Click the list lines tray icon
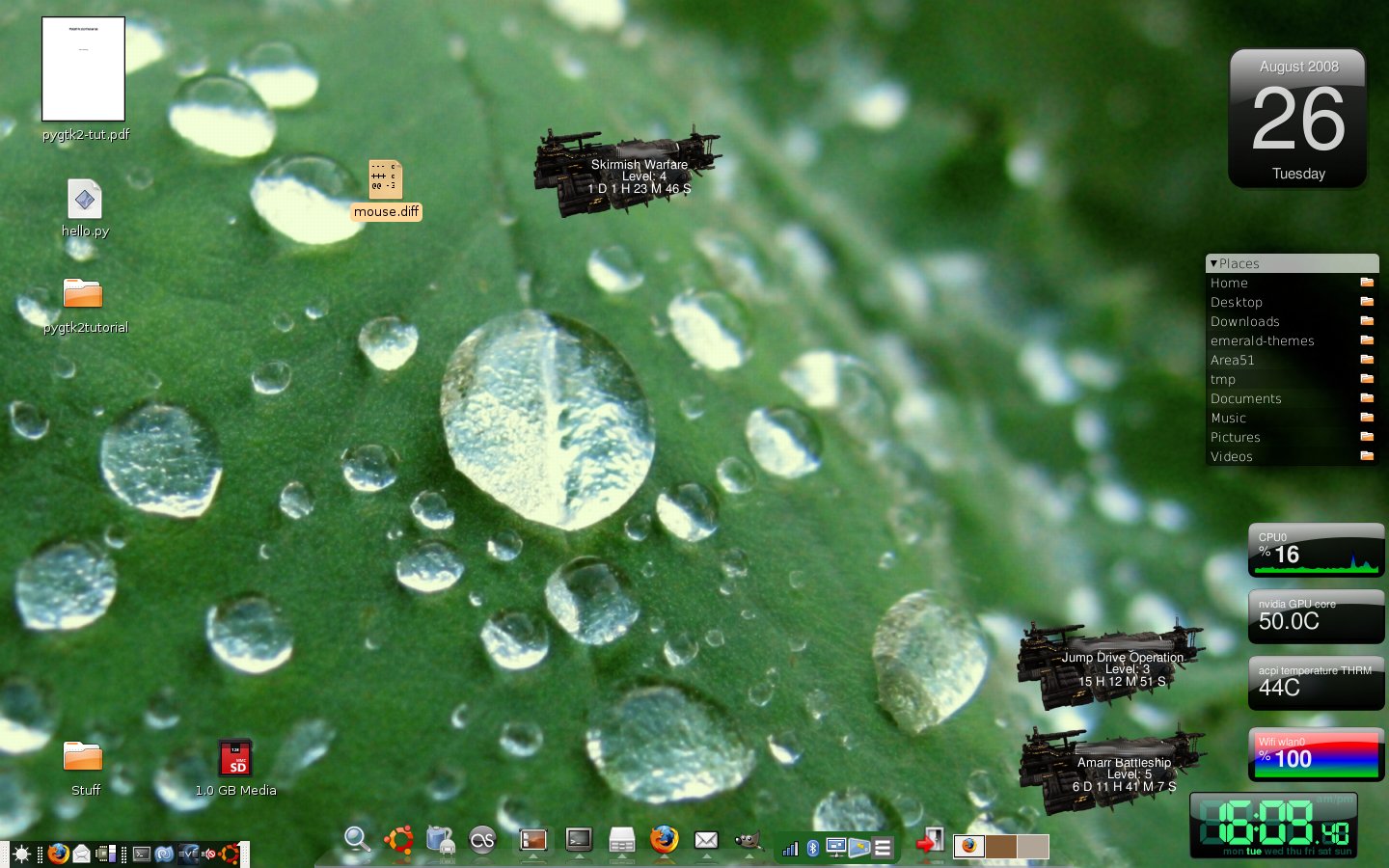The image size is (1389, 868). pos(882,849)
